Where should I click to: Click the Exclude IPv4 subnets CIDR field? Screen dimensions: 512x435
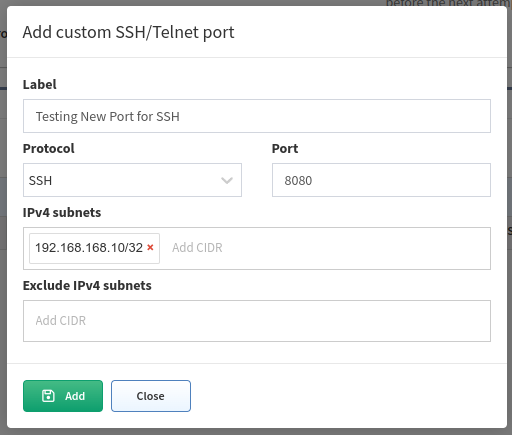coord(257,321)
